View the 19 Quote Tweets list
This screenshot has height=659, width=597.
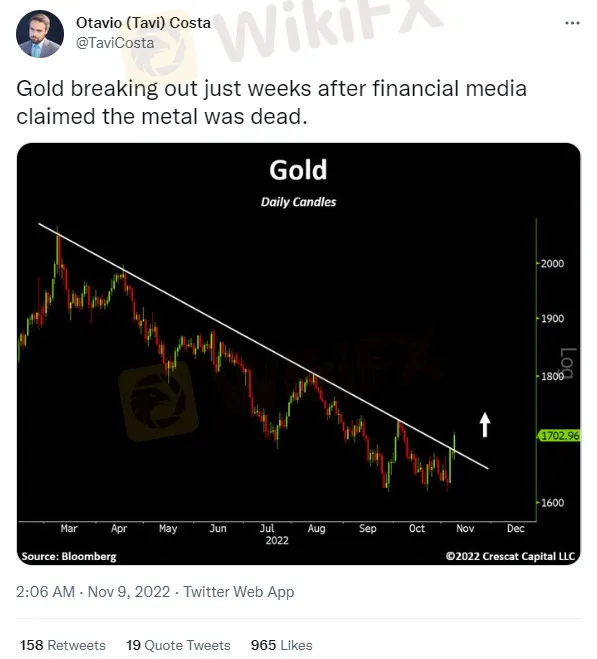(178, 645)
